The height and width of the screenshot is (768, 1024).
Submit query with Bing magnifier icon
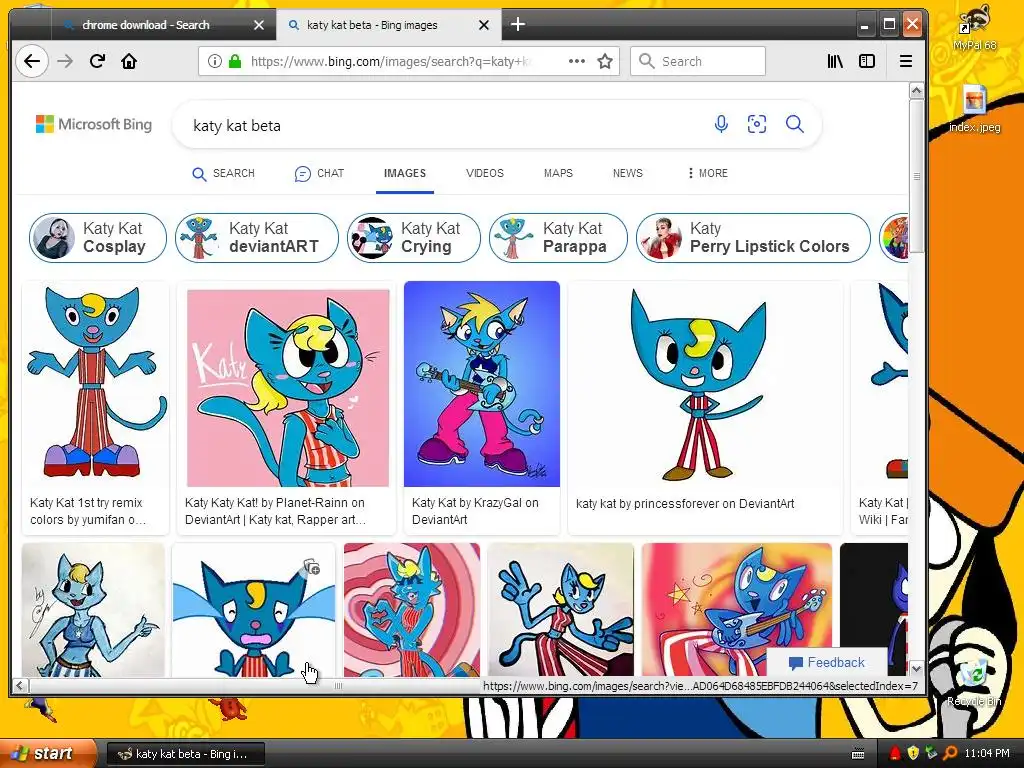[x=795, y=124]
